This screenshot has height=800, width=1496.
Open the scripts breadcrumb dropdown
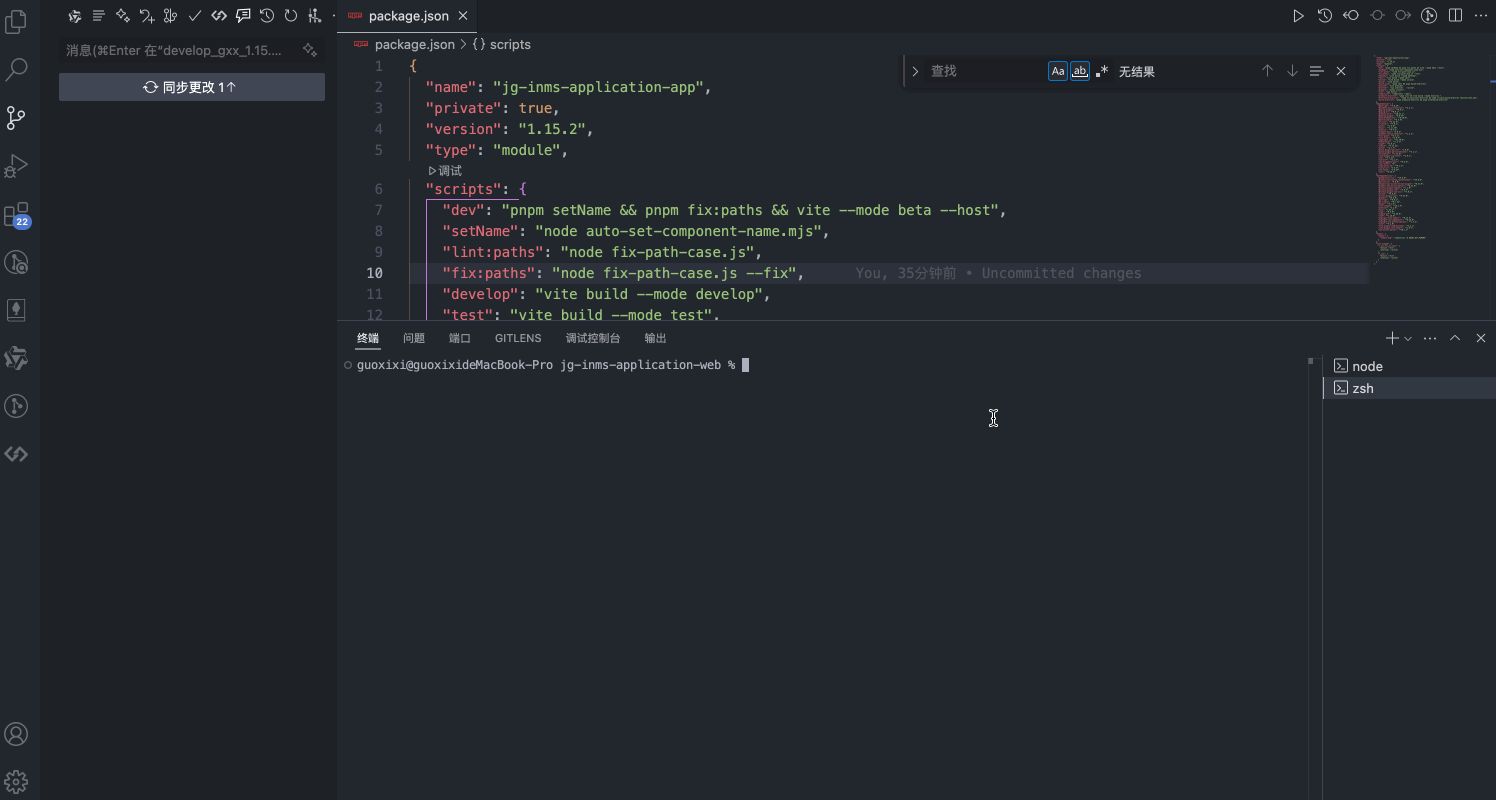point(502,44)
